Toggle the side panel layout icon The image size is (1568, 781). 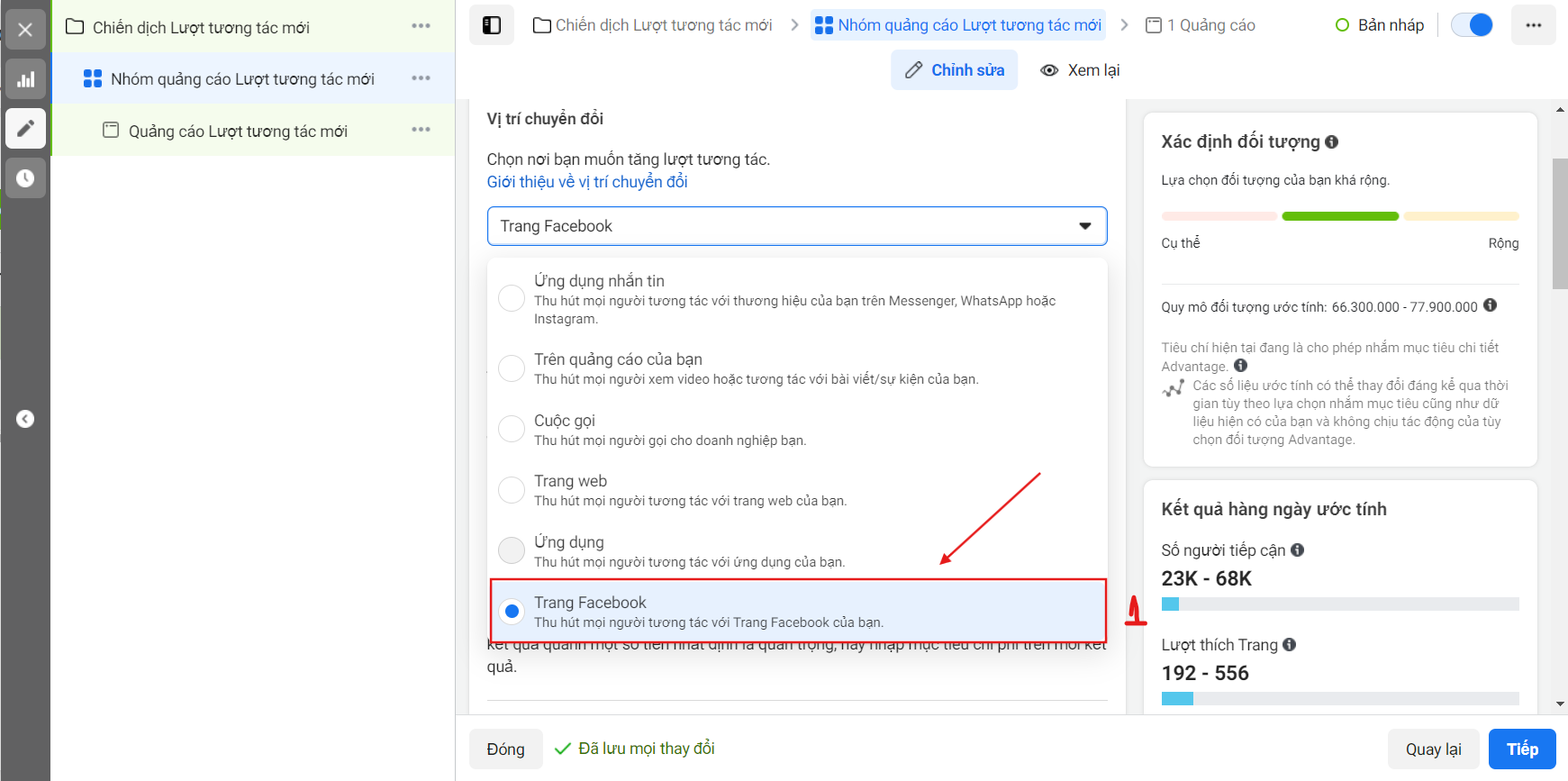coord(492,25)
